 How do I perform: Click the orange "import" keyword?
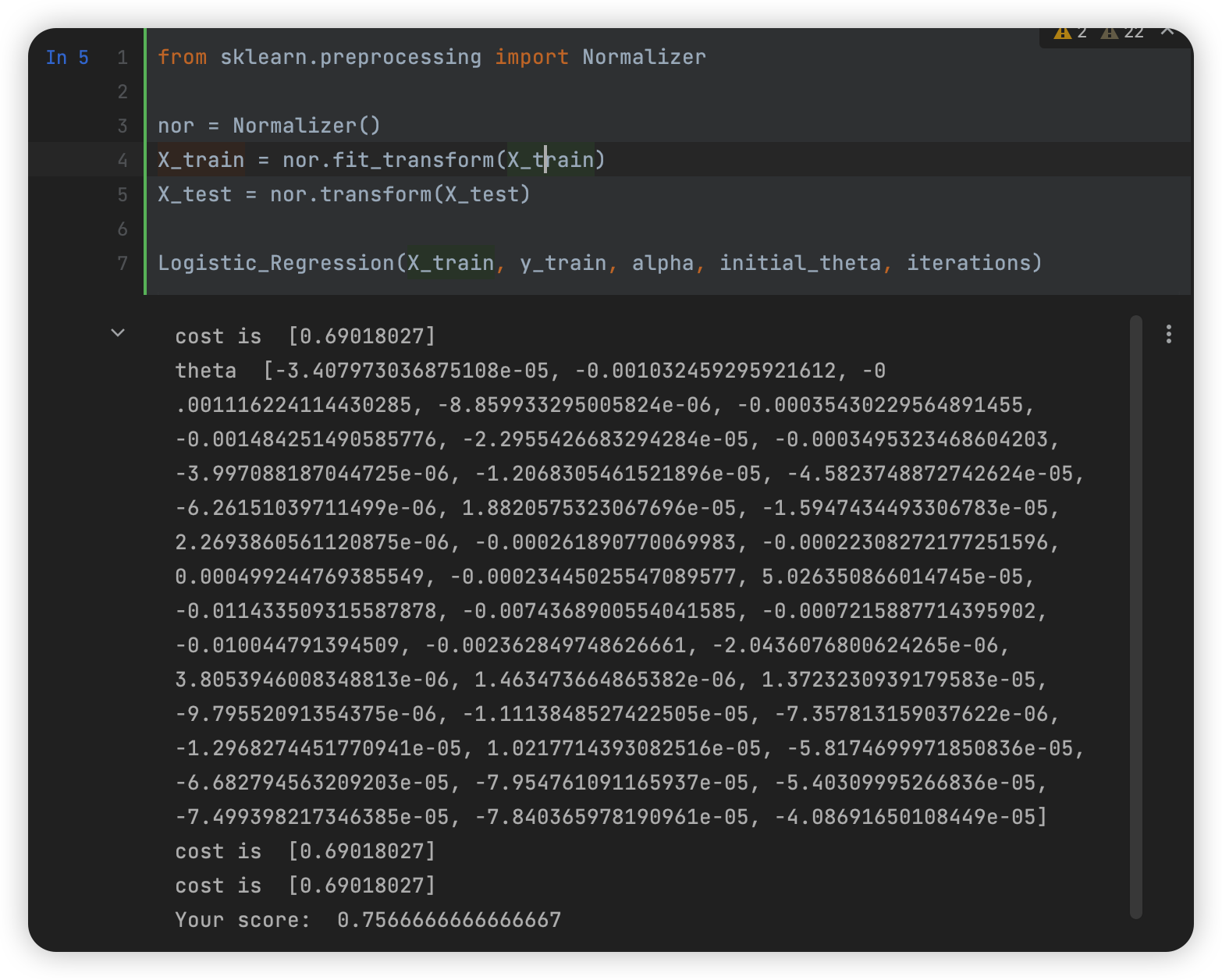(532, 57)
